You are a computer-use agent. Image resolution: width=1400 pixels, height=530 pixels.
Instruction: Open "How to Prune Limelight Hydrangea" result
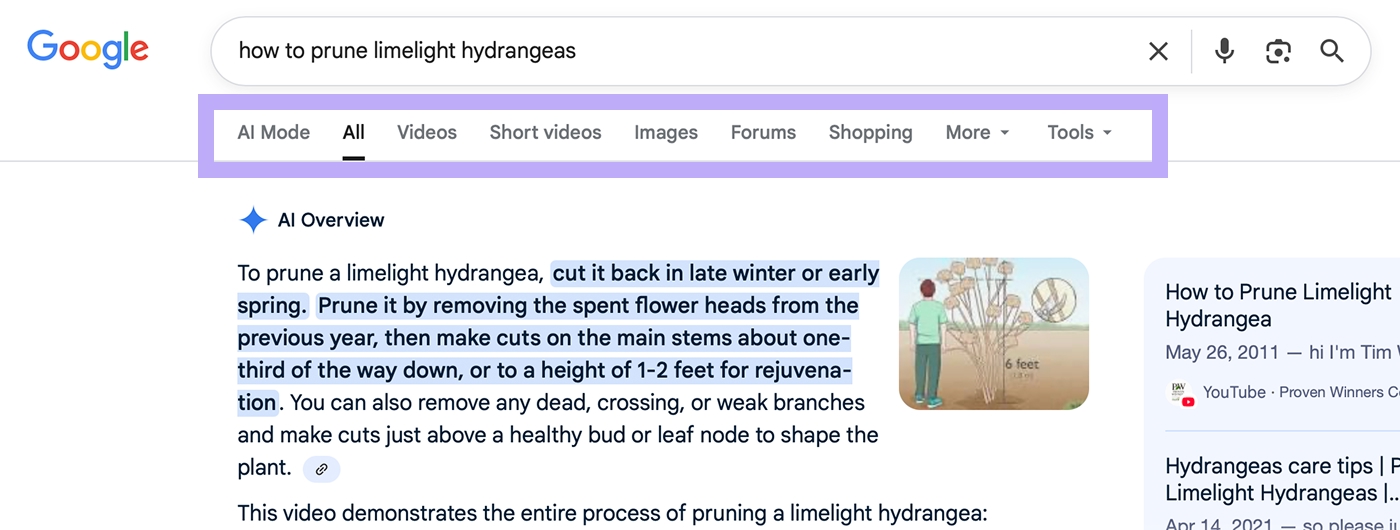point(1277,305)
